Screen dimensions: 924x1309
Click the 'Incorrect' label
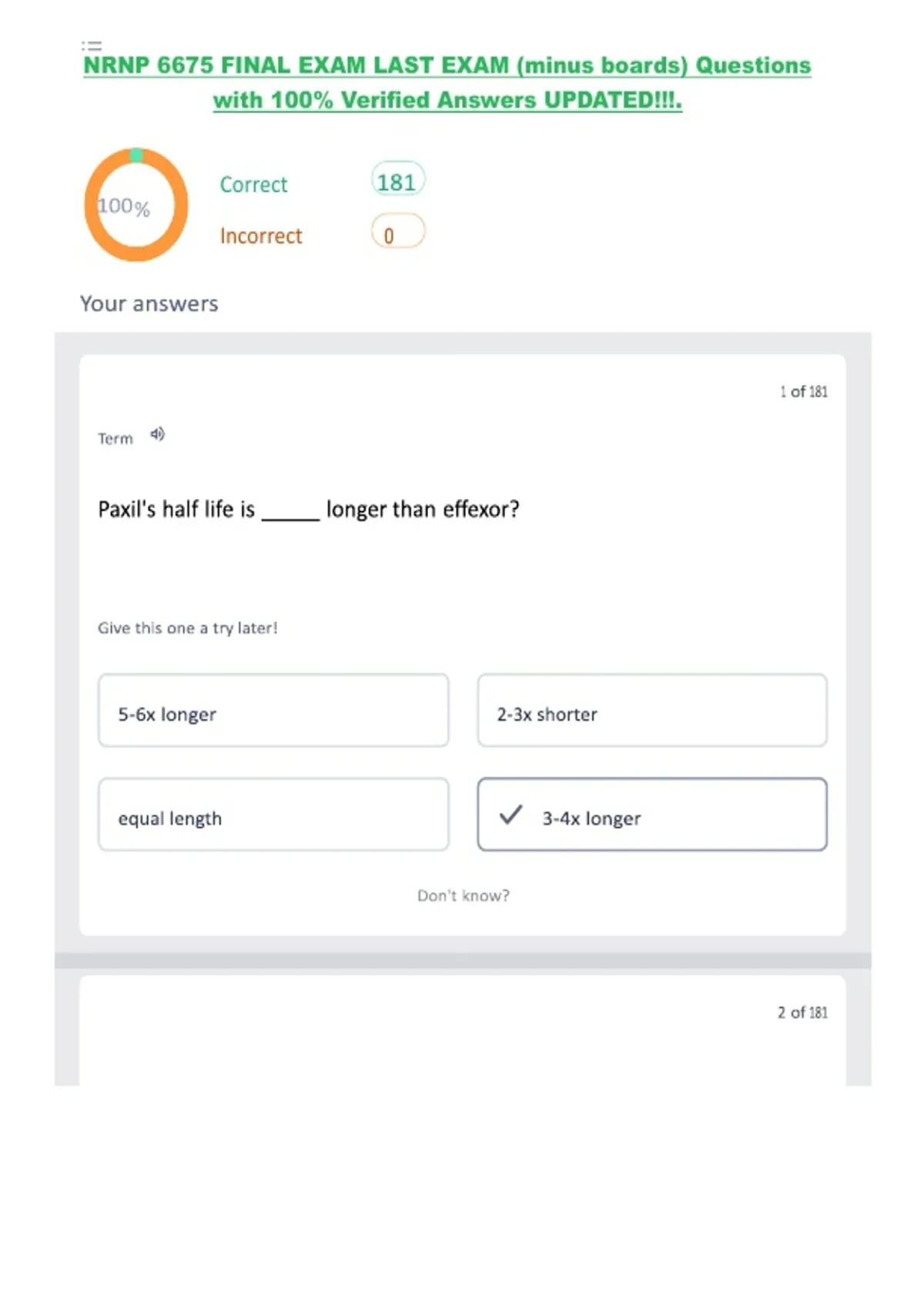click(x=261, y=236)
